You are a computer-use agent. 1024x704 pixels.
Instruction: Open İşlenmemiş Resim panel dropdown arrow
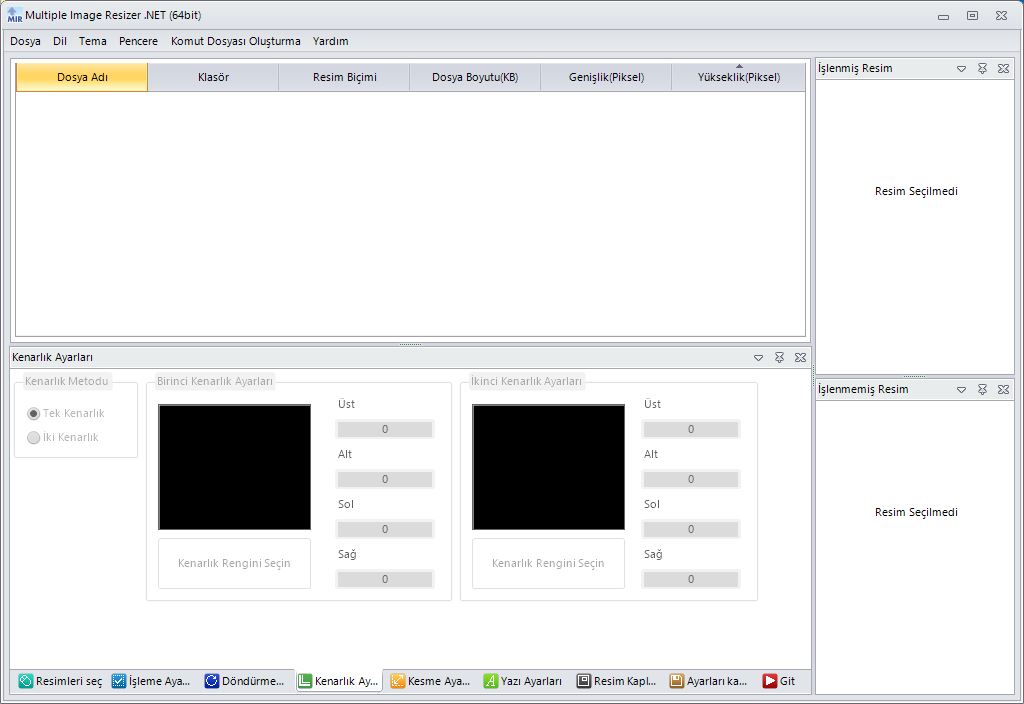click(x=961, y=389)
